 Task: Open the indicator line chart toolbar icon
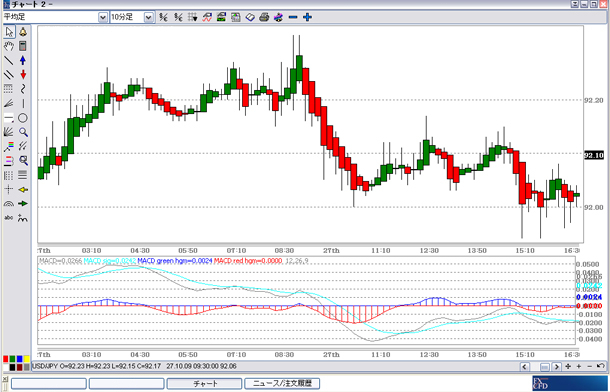coord(207,17)
